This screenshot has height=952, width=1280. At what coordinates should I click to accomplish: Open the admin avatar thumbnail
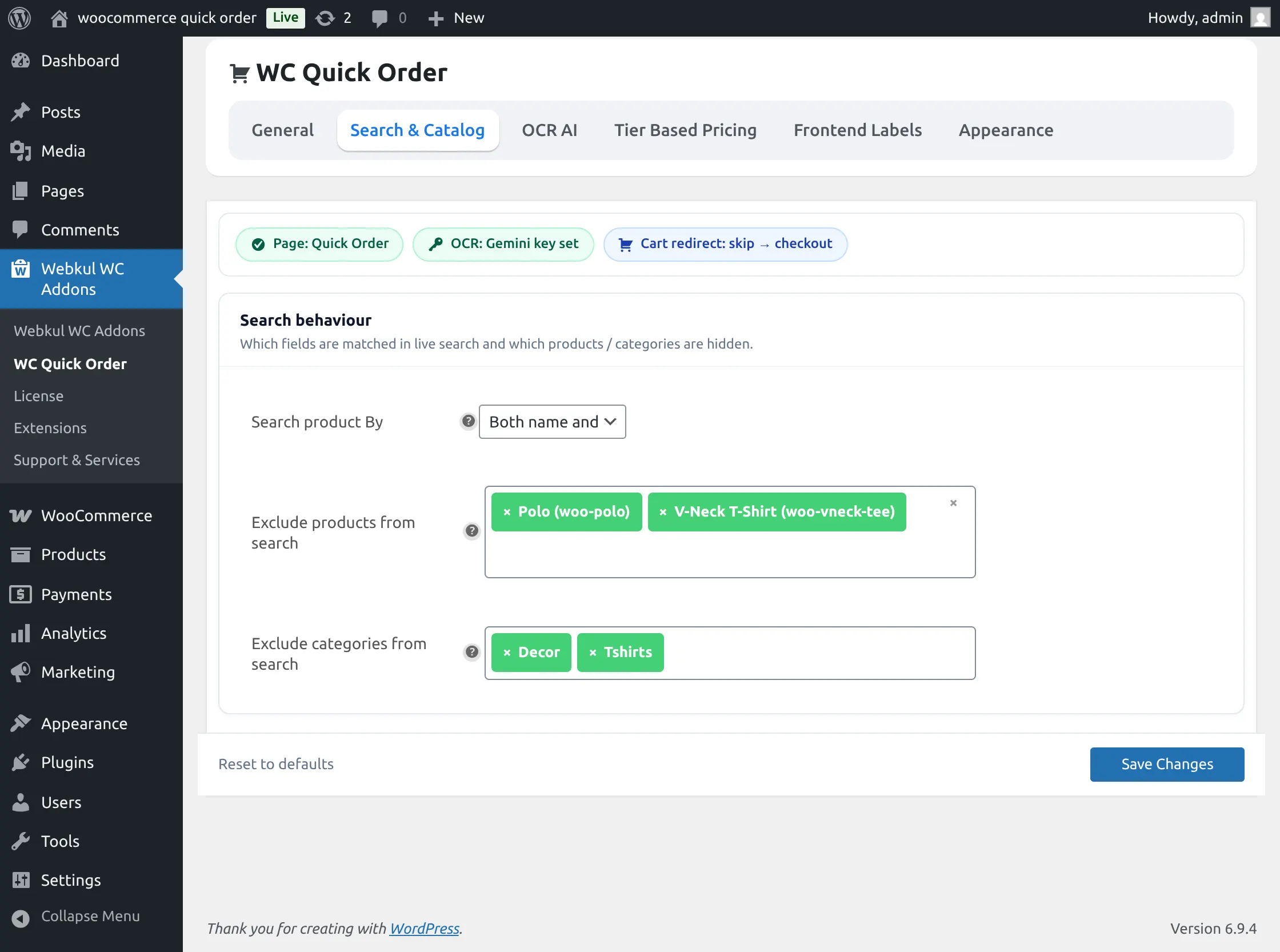[1261, 18]
